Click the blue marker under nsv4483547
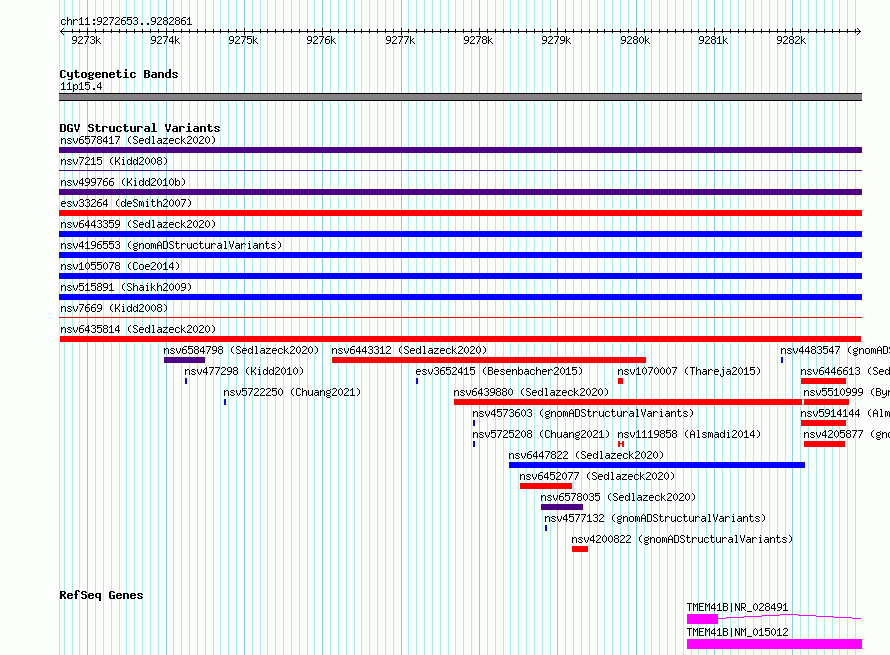The width and height of the screenshot is (890, 655). coord(782,360)
